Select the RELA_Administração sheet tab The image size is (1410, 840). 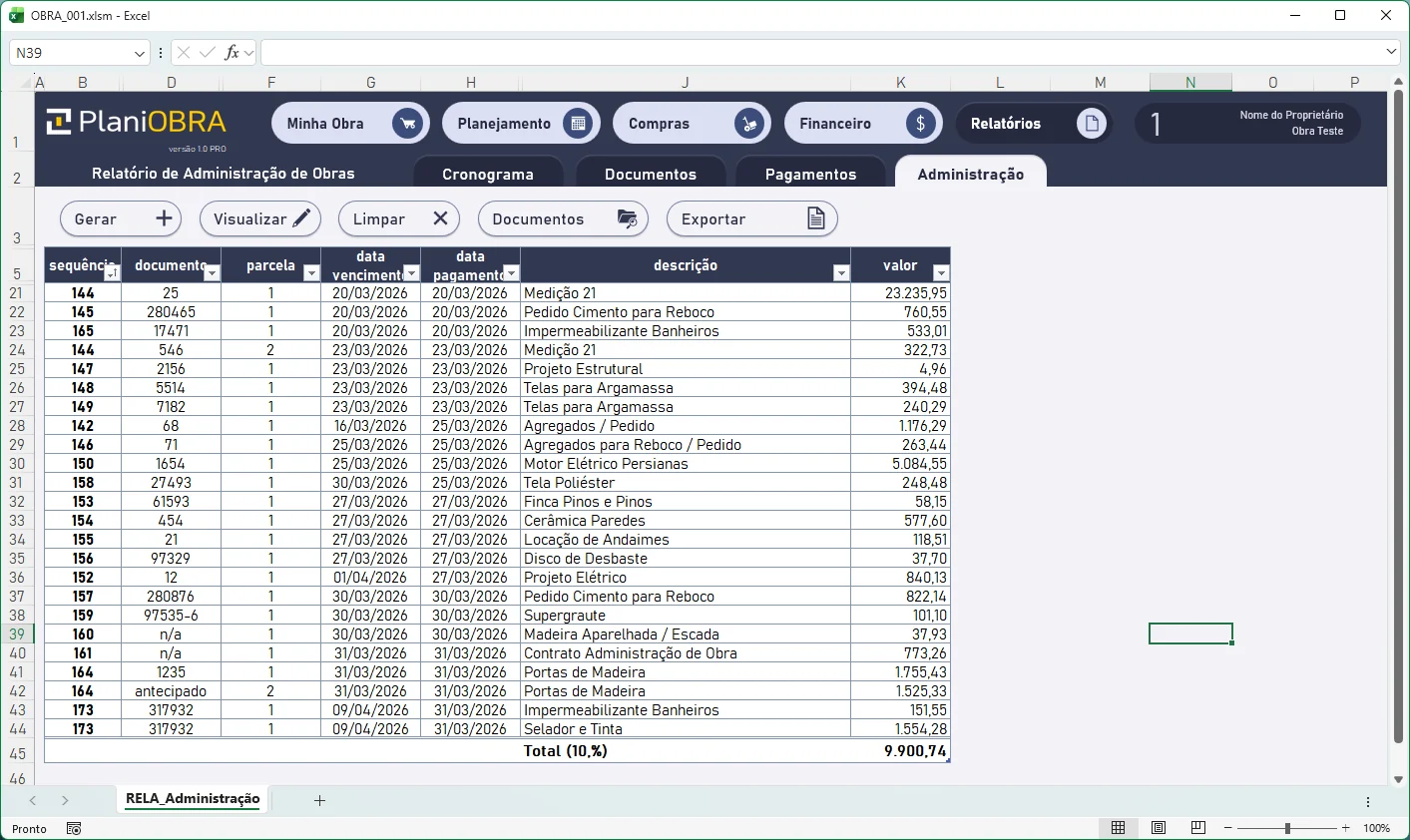pos(193,799)
